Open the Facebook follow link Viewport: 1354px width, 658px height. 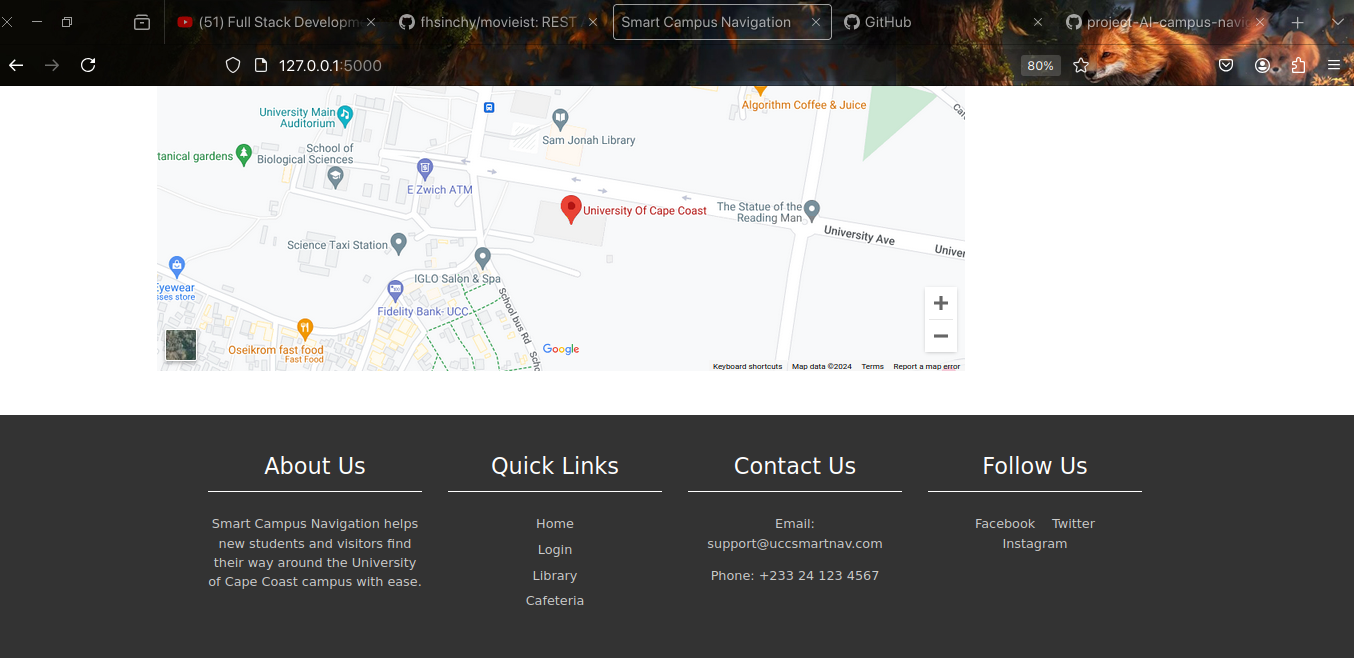pyautogui.click(x=1005, y=524)
